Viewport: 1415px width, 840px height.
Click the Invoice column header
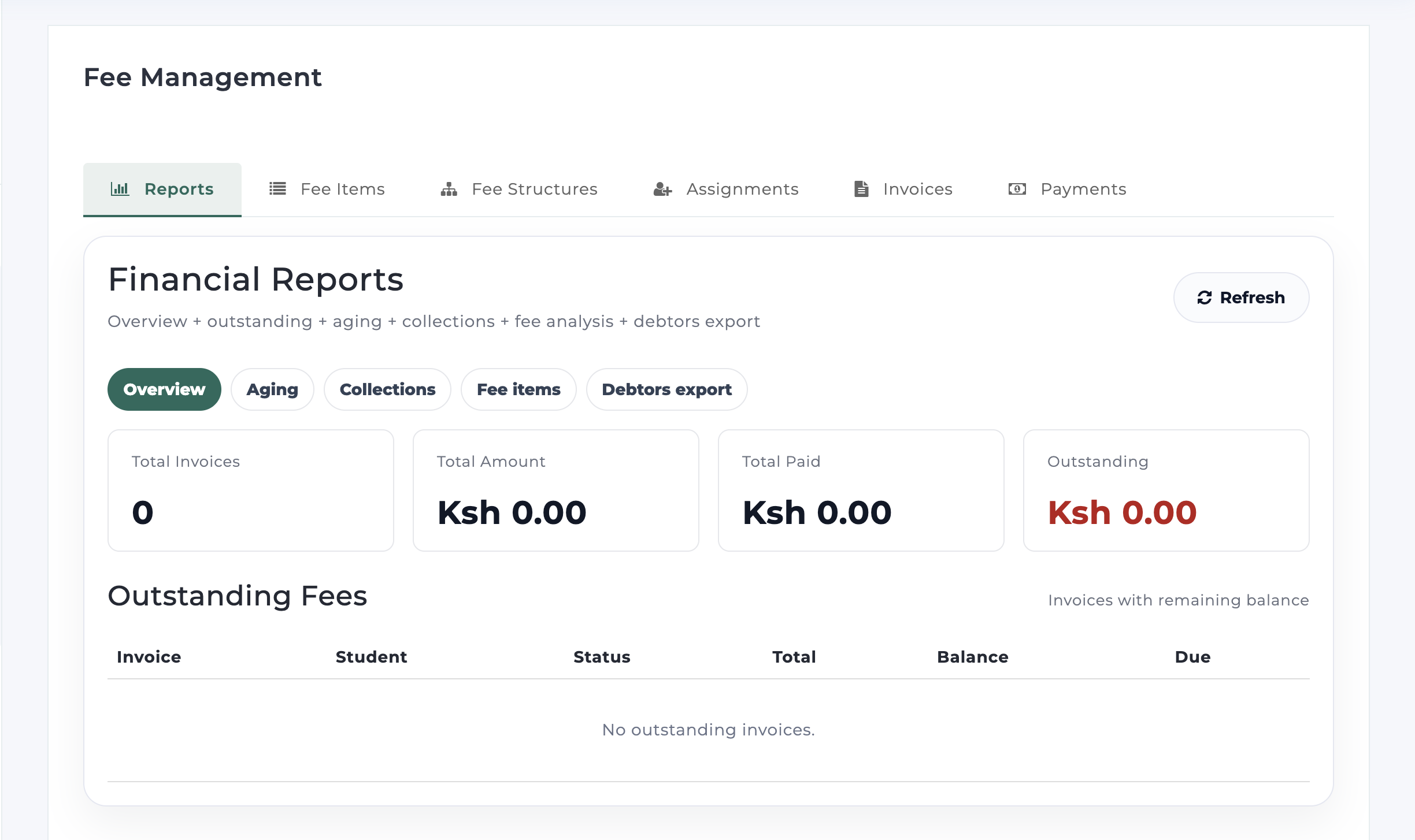(x=148, y=656)
